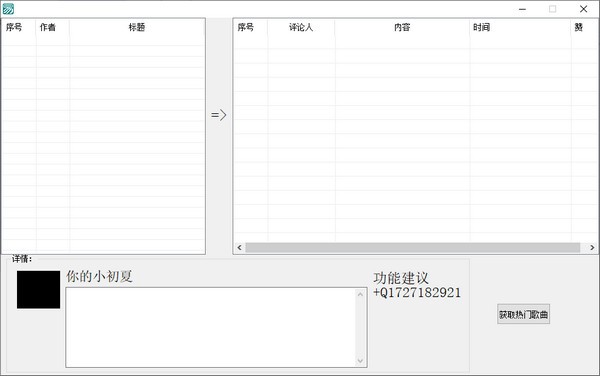Click the 评论人 column header

point(301,27)
